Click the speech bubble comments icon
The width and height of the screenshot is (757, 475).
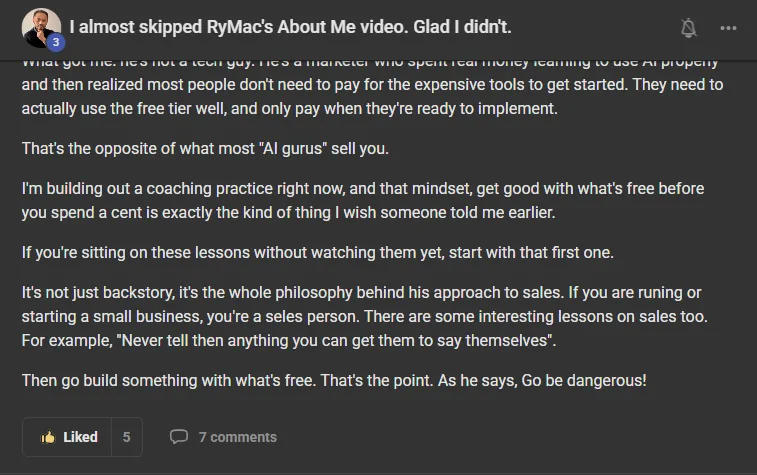(179, 436)
